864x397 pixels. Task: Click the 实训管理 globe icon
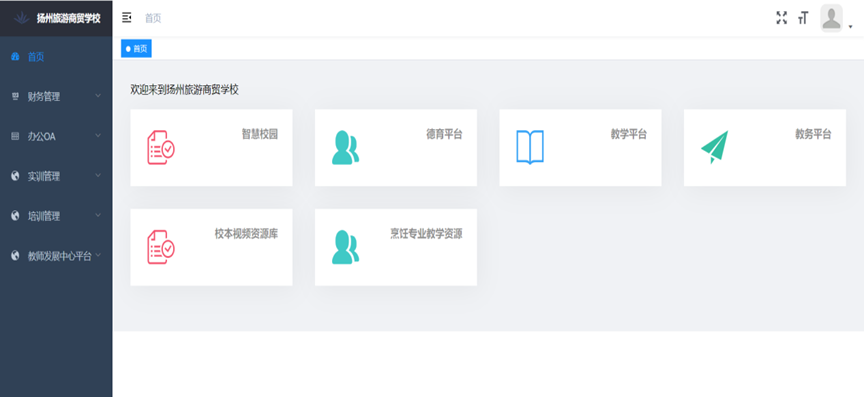15,176
